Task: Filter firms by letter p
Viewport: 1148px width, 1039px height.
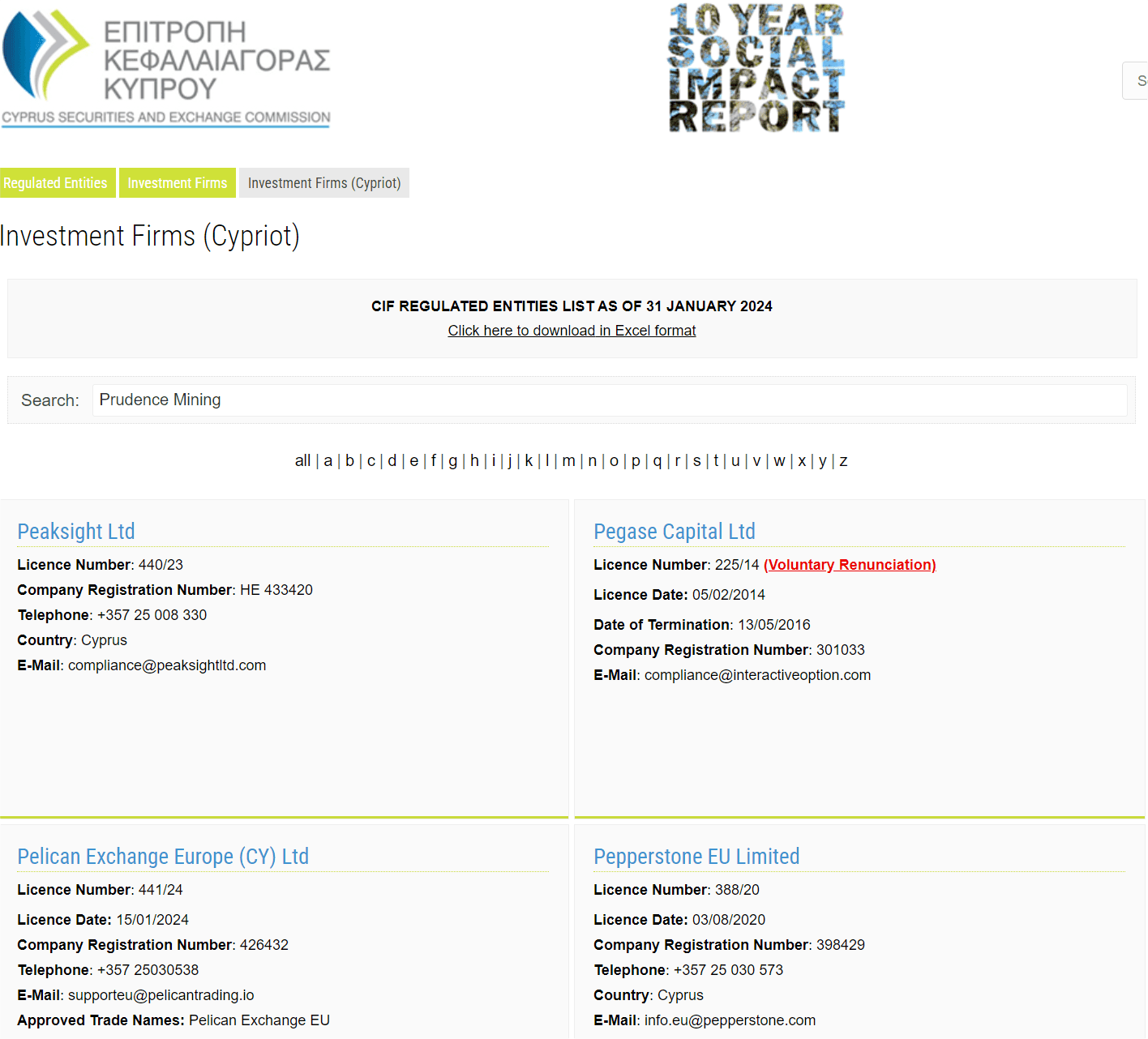Action: coord(636,461)
